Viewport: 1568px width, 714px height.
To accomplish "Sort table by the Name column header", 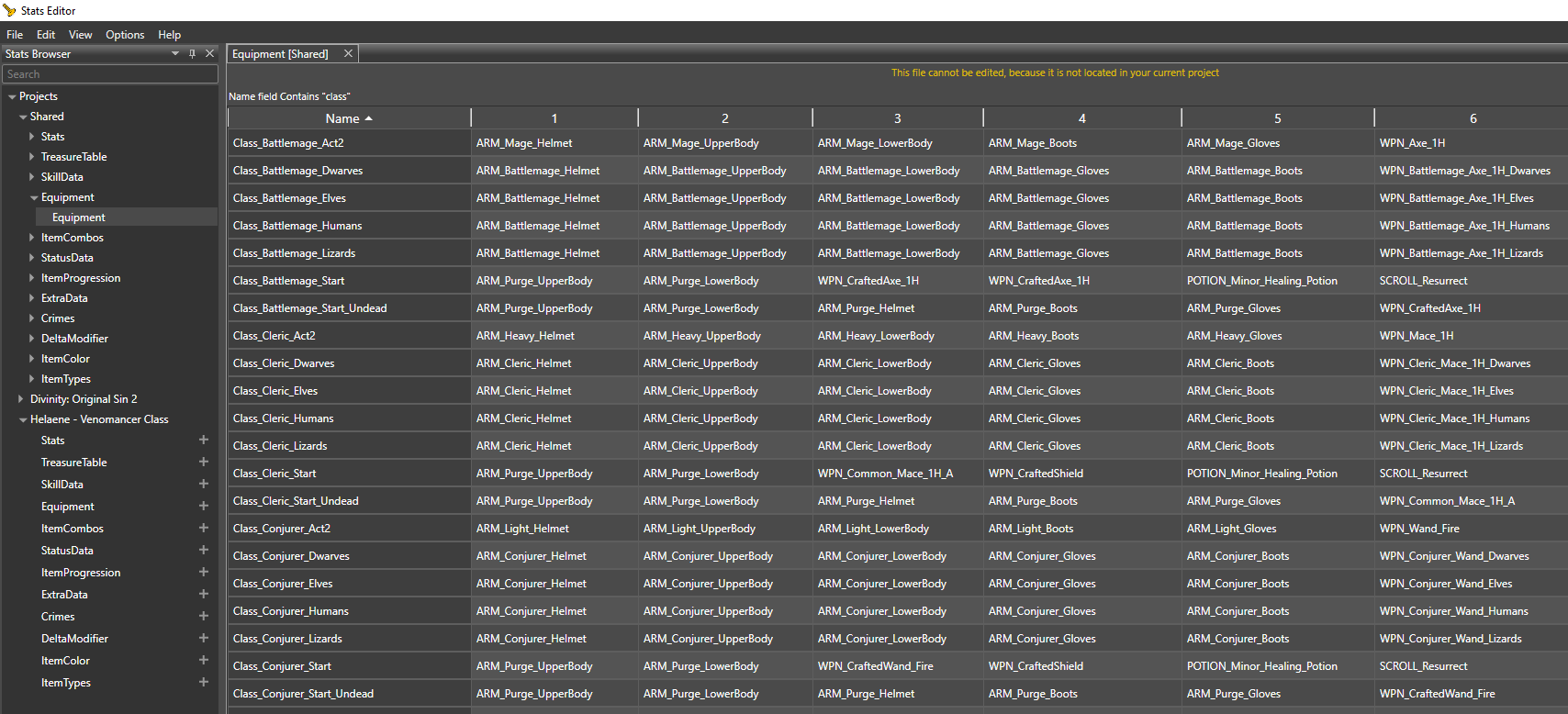I will pos(349,118).
